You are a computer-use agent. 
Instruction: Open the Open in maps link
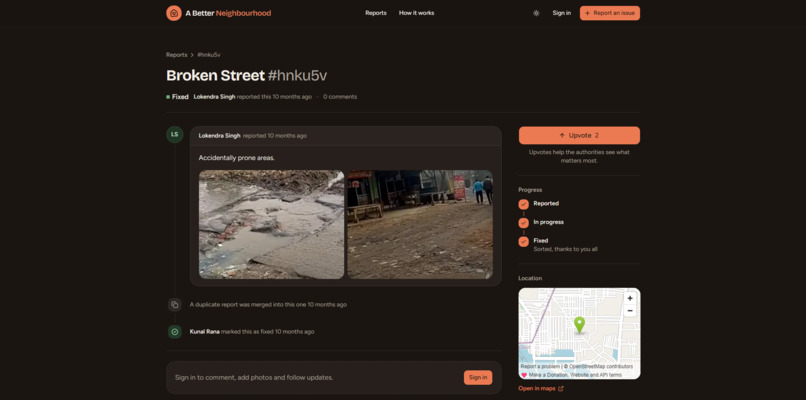coord(541,389)
